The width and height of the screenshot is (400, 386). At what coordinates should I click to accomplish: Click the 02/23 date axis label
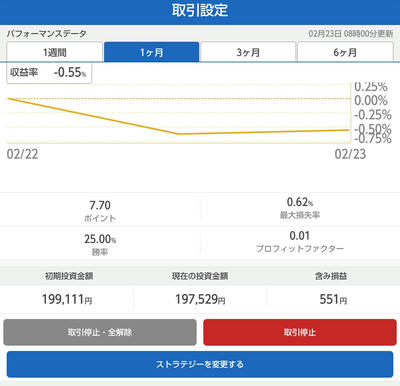[x=350, y=154]
